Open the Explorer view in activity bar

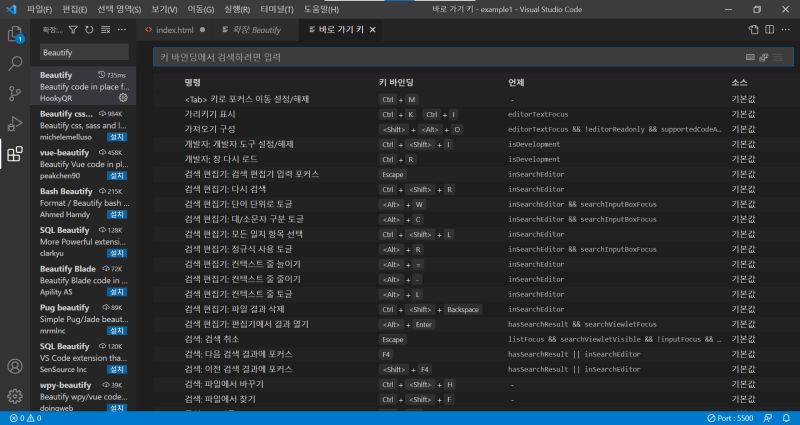tap(15, 34)
